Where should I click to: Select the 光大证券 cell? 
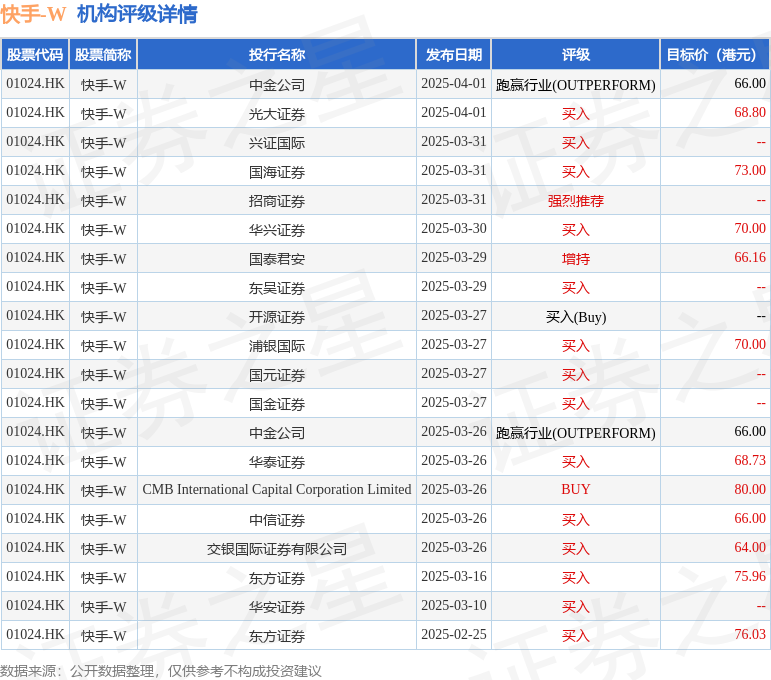(x=277, y=114)
